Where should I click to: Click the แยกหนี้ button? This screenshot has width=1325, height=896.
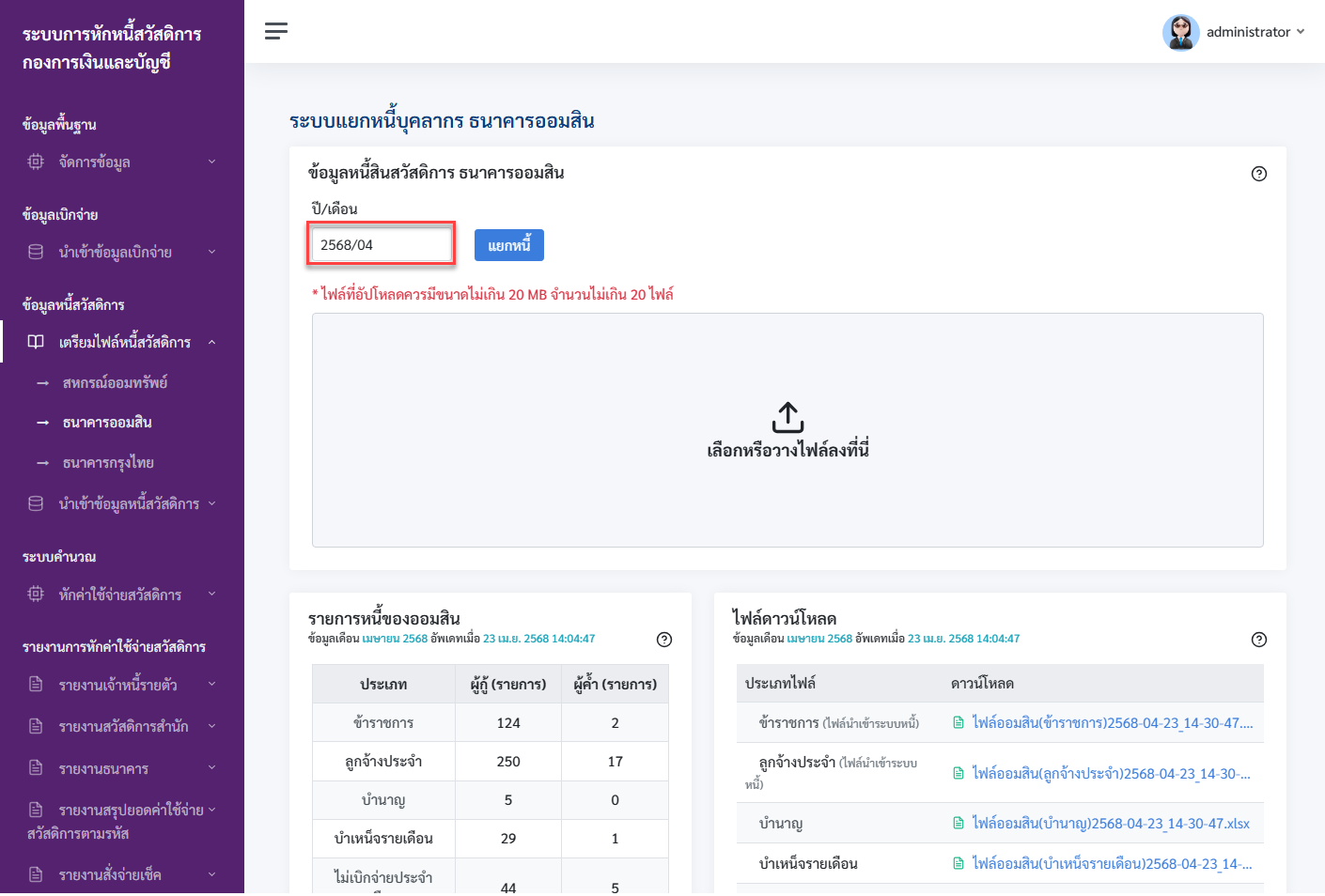[x=509, y=245]
